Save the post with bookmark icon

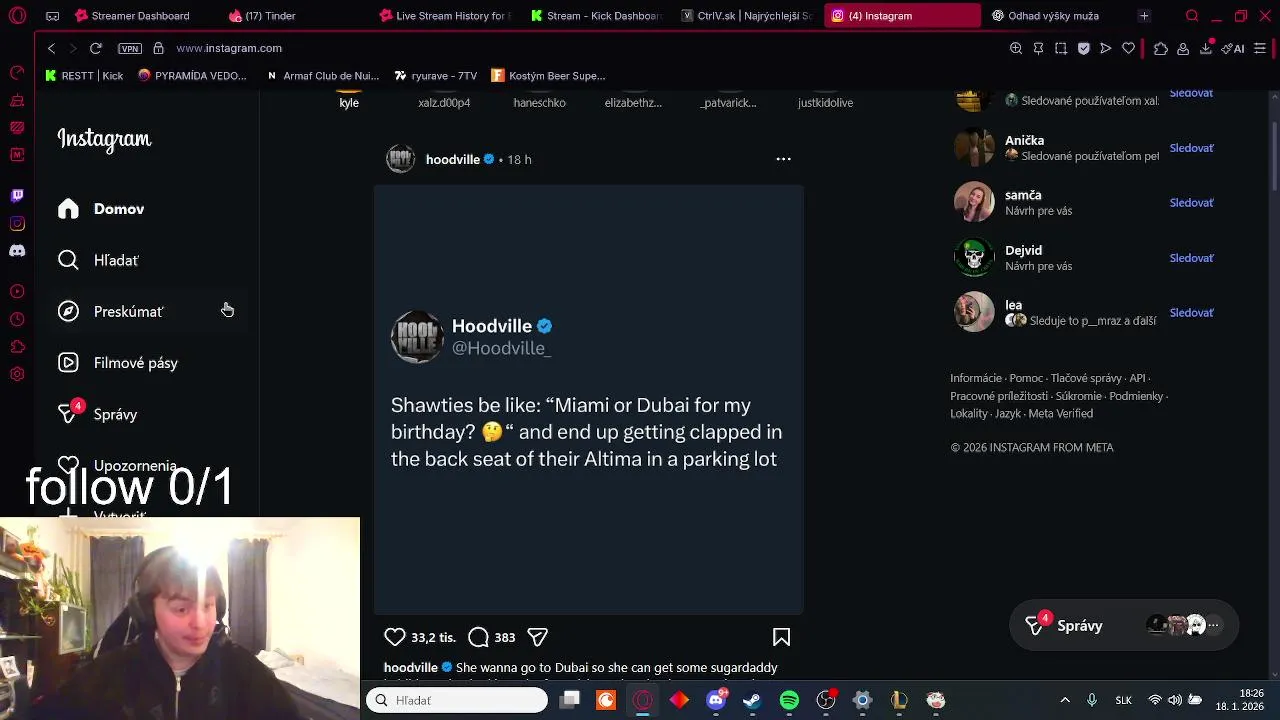click(781, 637)
